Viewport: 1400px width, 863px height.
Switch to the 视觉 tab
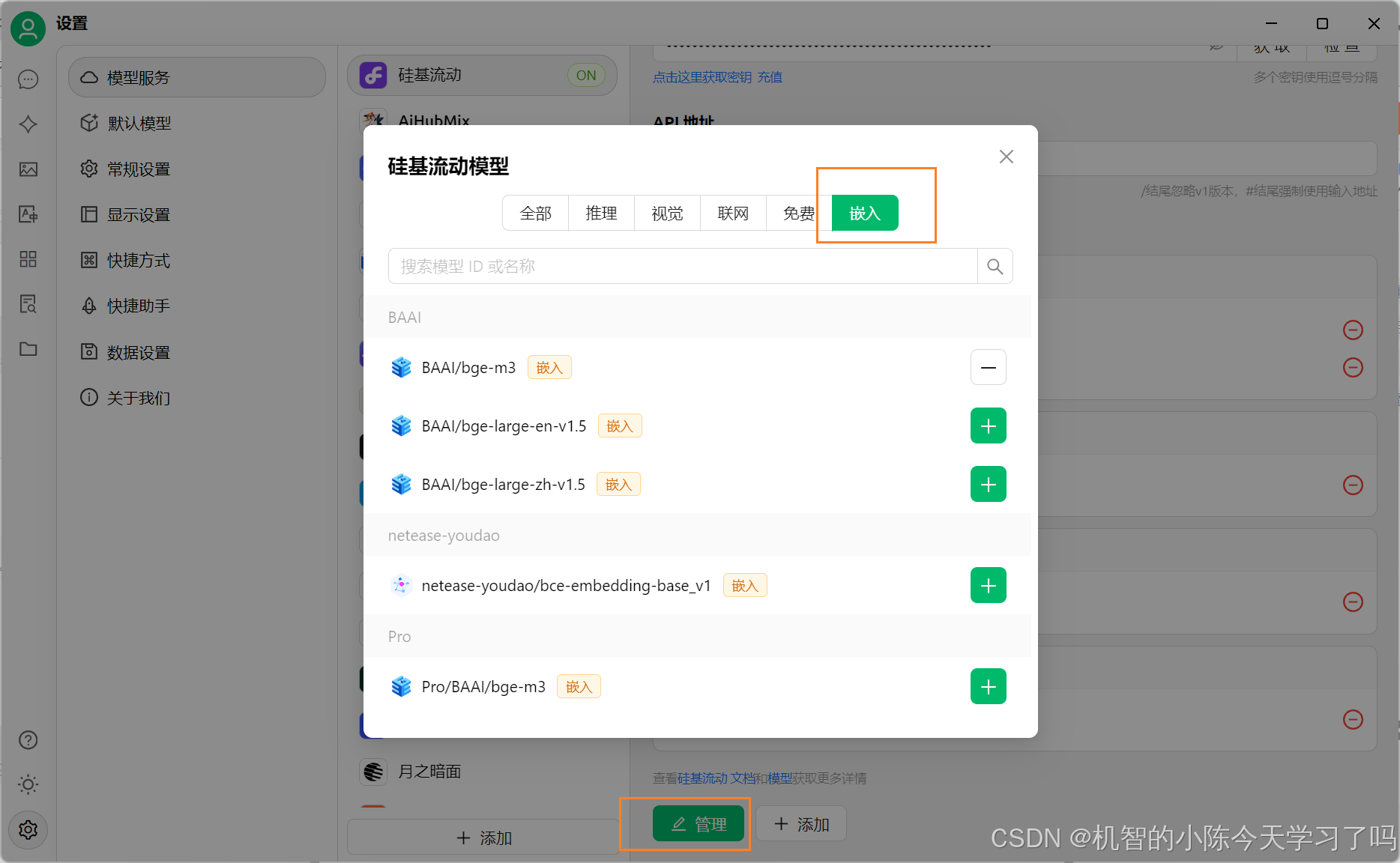[x=668, y=214]
